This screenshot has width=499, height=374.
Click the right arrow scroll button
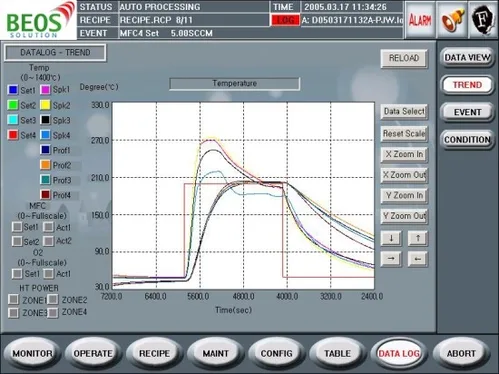pos(391,259)
